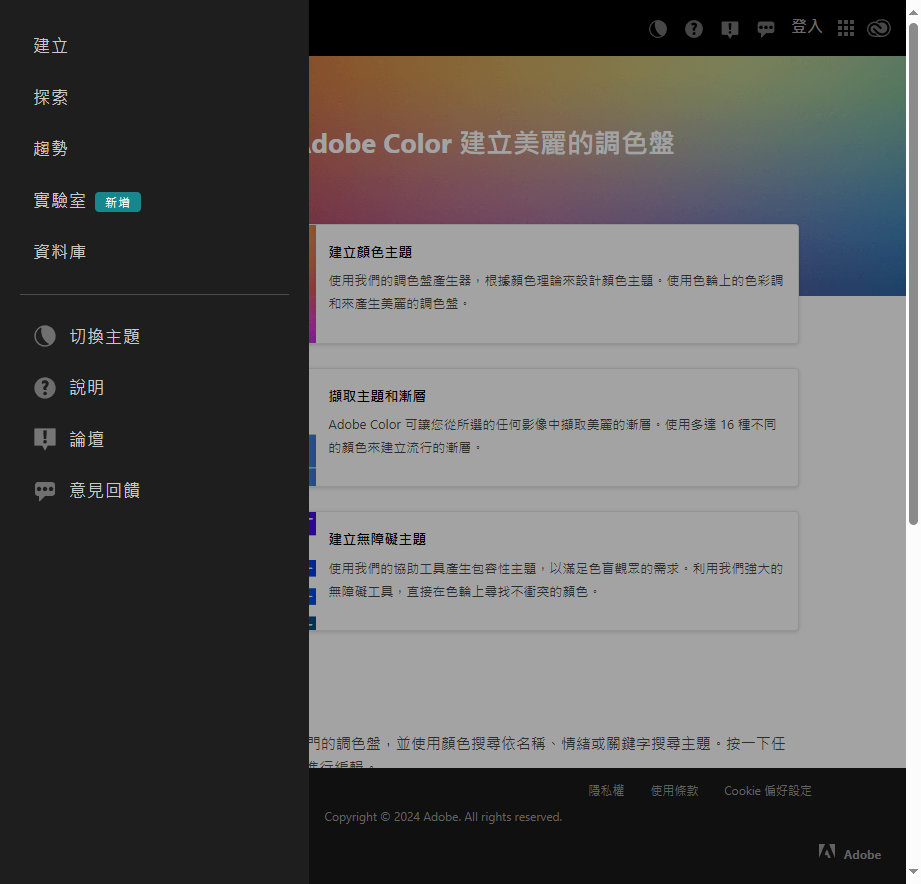Open Cookie 偏好設定 in the footer
This screenshot has height=884, width=921.
[768, 791]
